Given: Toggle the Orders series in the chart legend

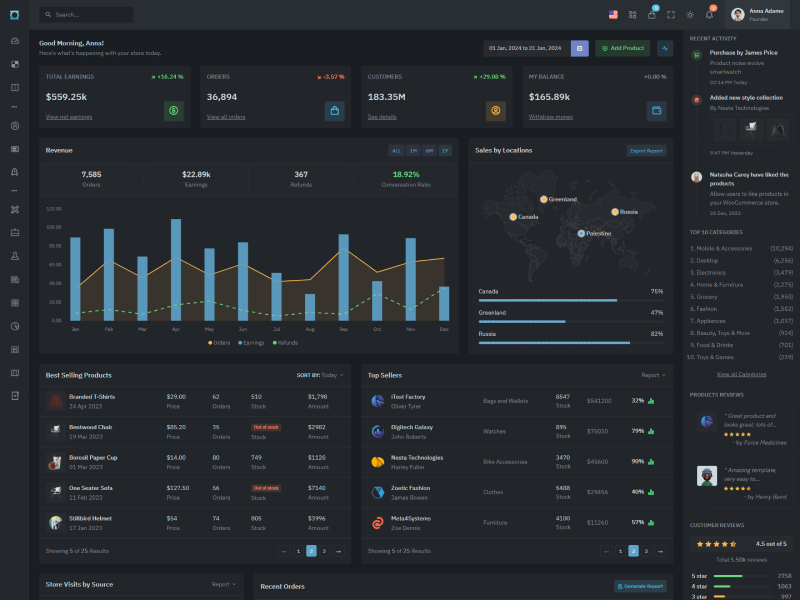Looking at the screenshot, I should [x=219, y=343].
